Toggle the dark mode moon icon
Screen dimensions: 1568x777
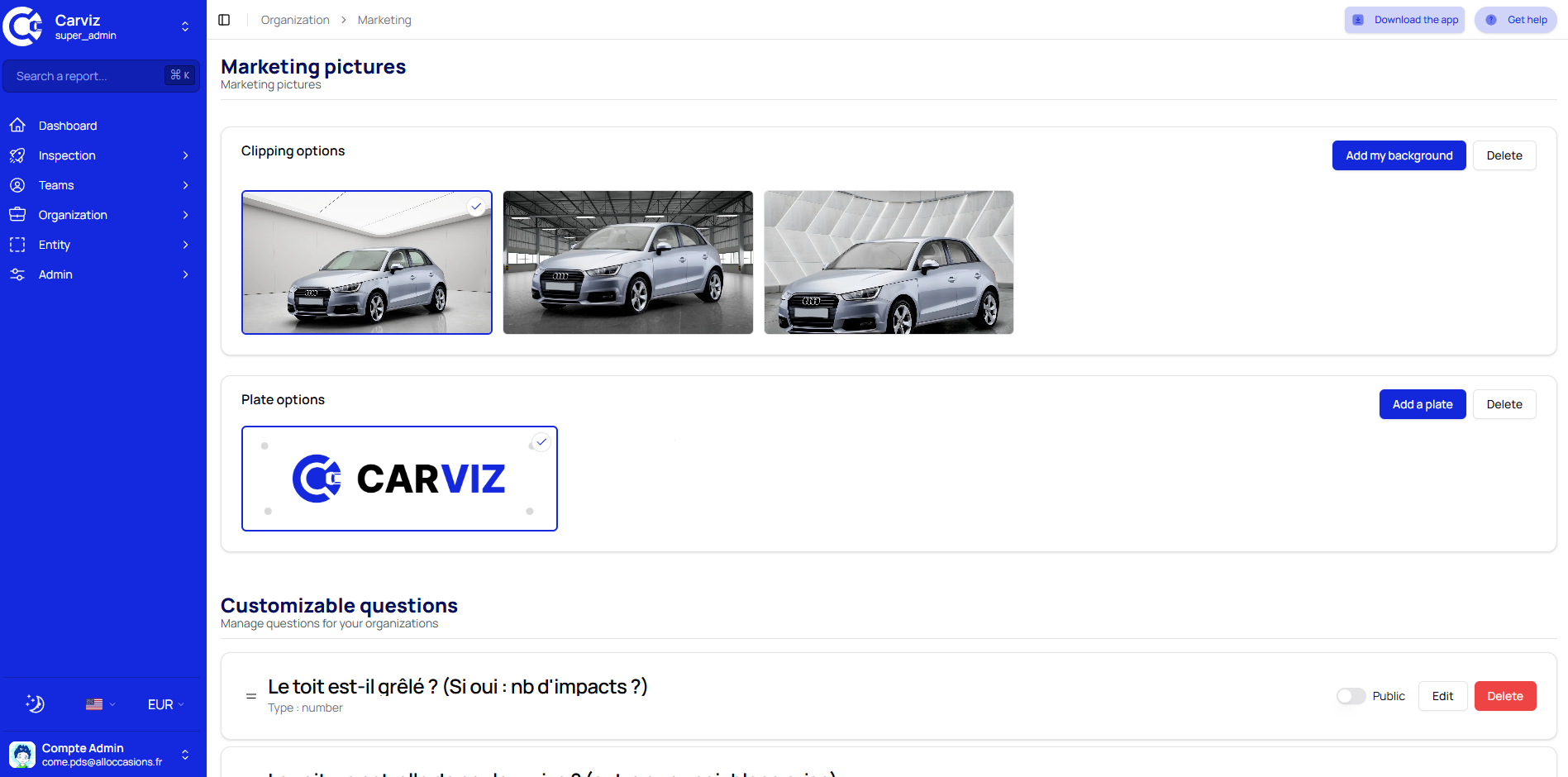(35, 704)
